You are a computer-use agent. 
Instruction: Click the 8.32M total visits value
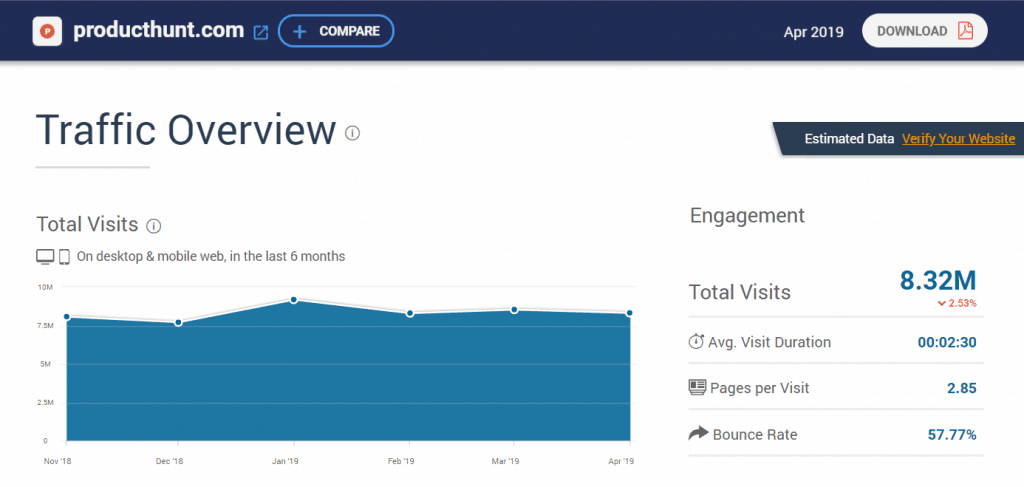click(x=938, y=280)
